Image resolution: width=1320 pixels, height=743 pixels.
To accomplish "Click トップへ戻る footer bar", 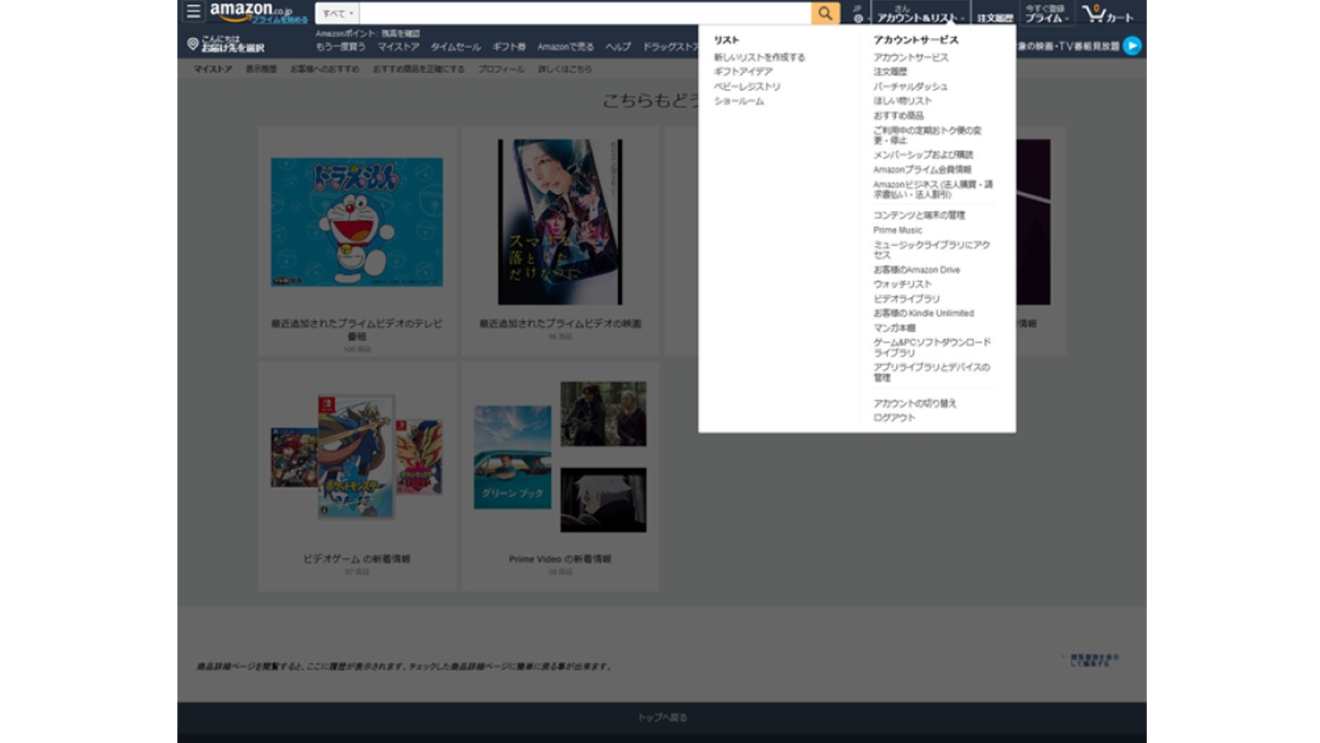I will coord(662,718).
